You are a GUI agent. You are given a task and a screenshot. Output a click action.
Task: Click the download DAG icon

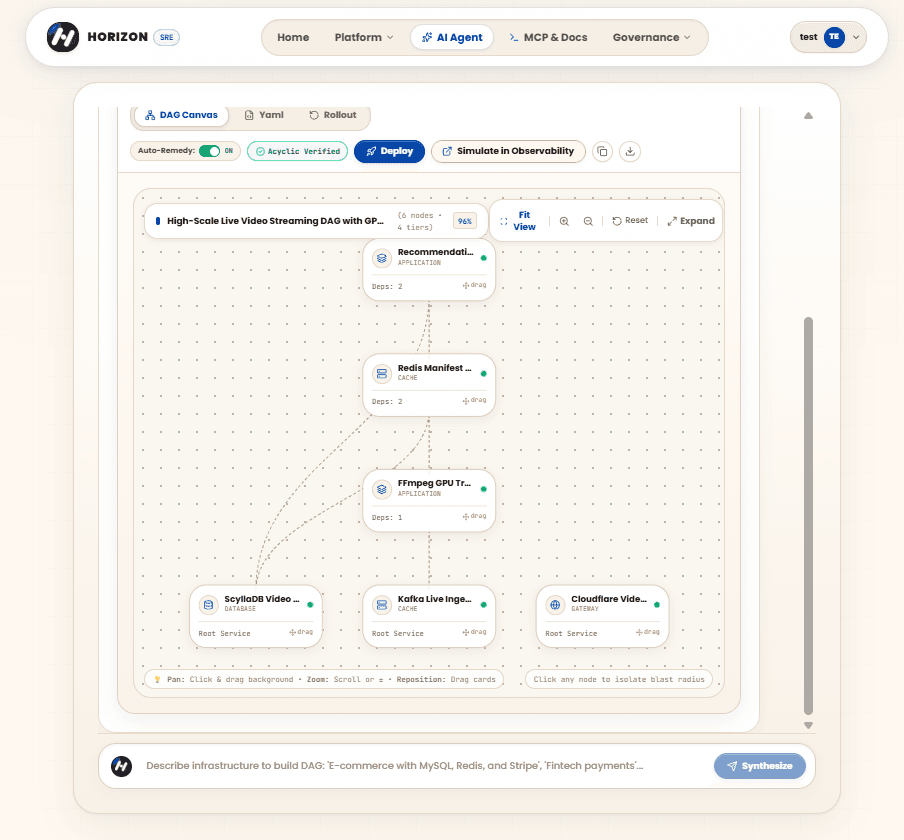(x=630, y=152)
